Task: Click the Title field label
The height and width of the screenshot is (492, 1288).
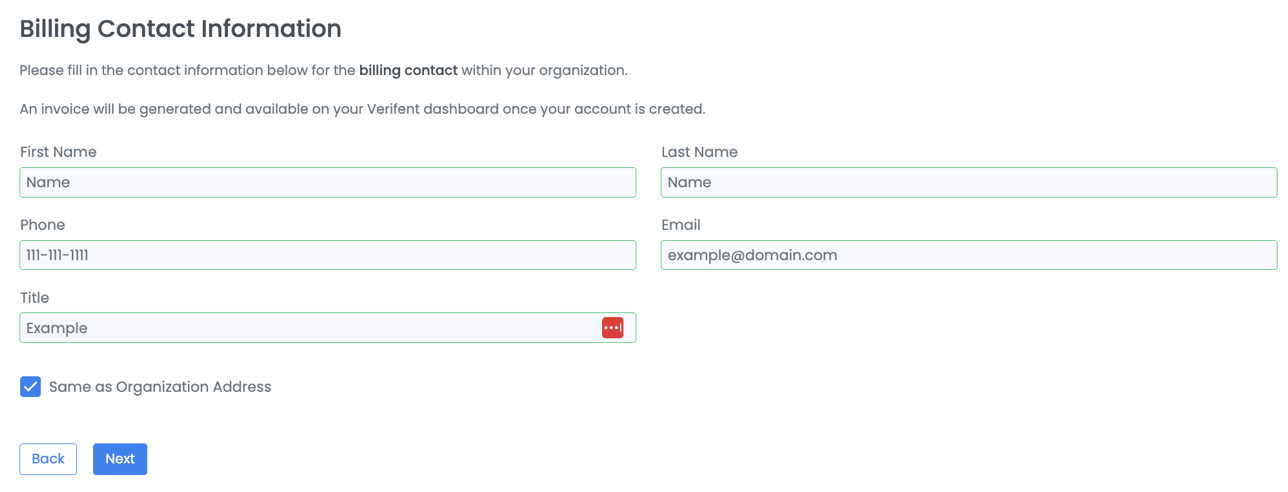Action: click(x=34, y=298)
